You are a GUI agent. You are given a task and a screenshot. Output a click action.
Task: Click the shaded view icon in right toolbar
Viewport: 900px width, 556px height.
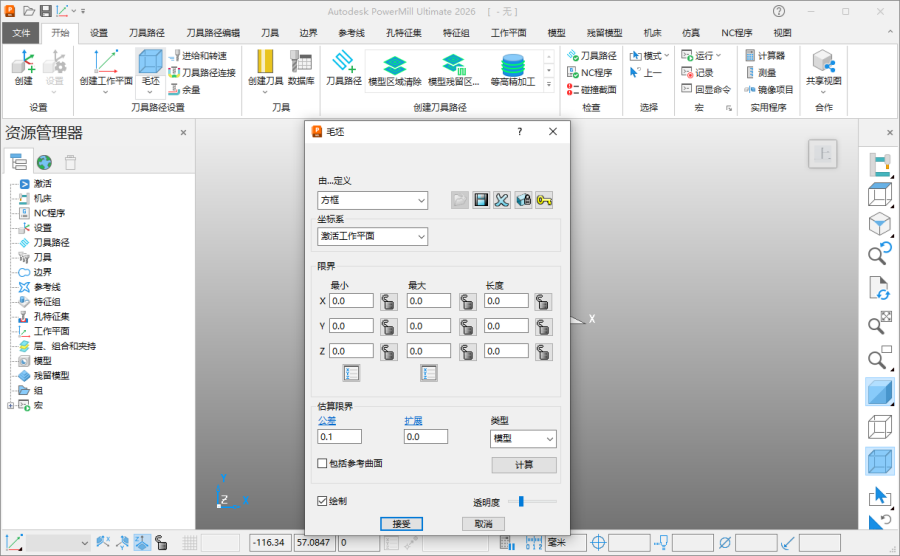click(879, 392)
